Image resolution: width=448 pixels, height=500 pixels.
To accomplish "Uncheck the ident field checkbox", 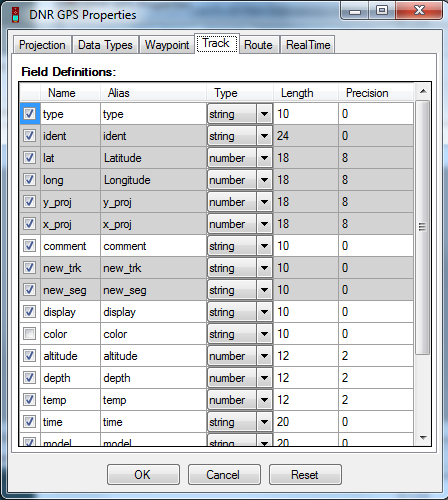I will [x=29, y=136].
